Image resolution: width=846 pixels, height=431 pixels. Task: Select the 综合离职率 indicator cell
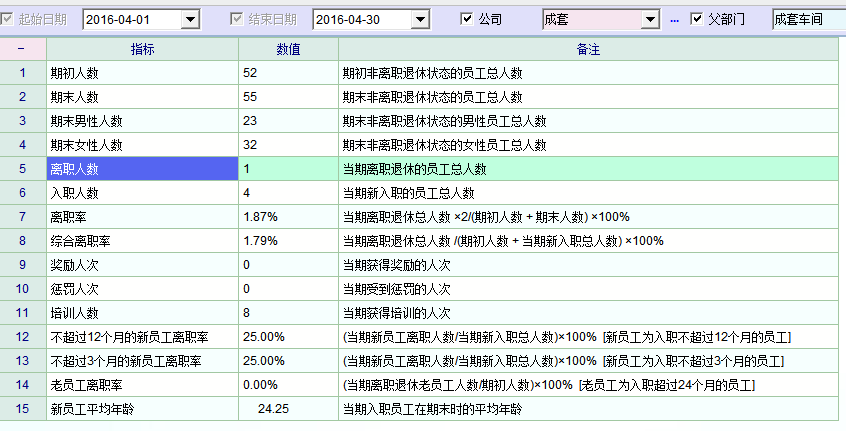(x=142, y=241)
